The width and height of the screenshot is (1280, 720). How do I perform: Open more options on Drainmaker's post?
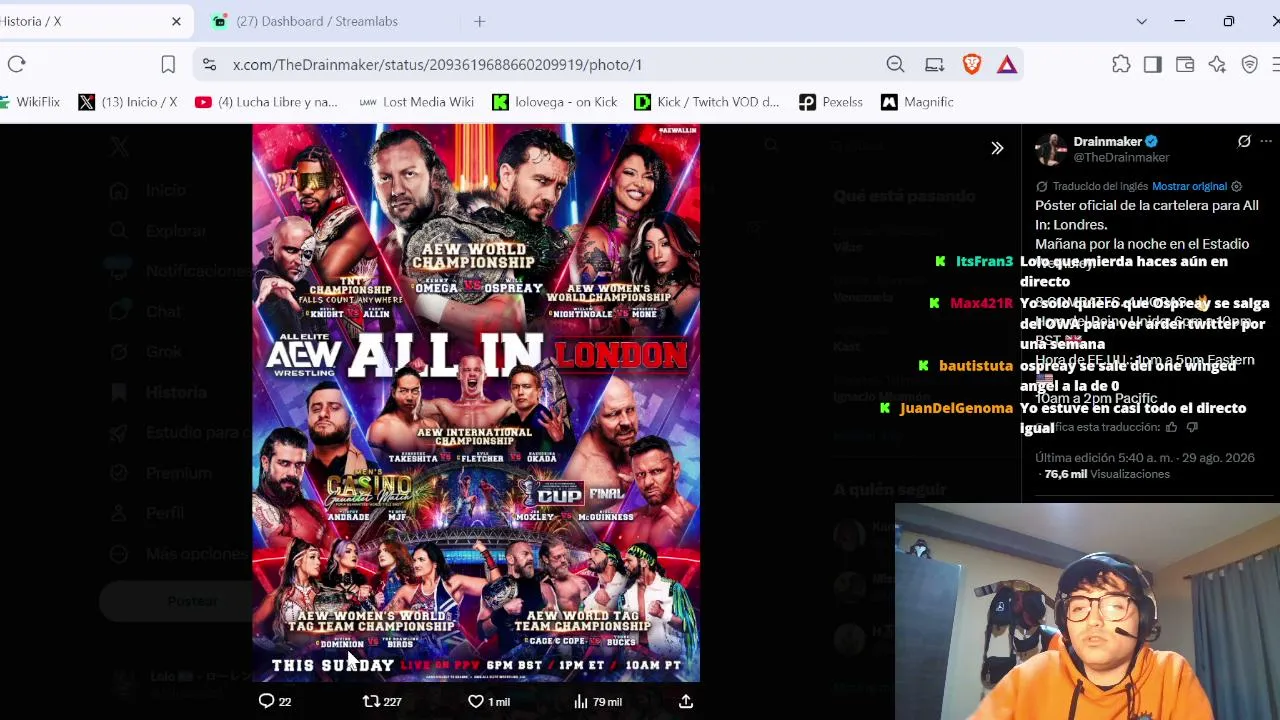tap(1266, 142)
